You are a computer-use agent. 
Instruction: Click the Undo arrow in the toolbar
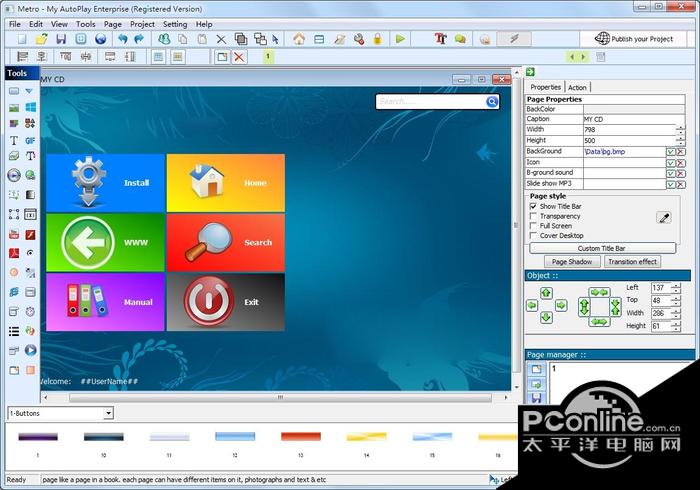pos(122,39)
